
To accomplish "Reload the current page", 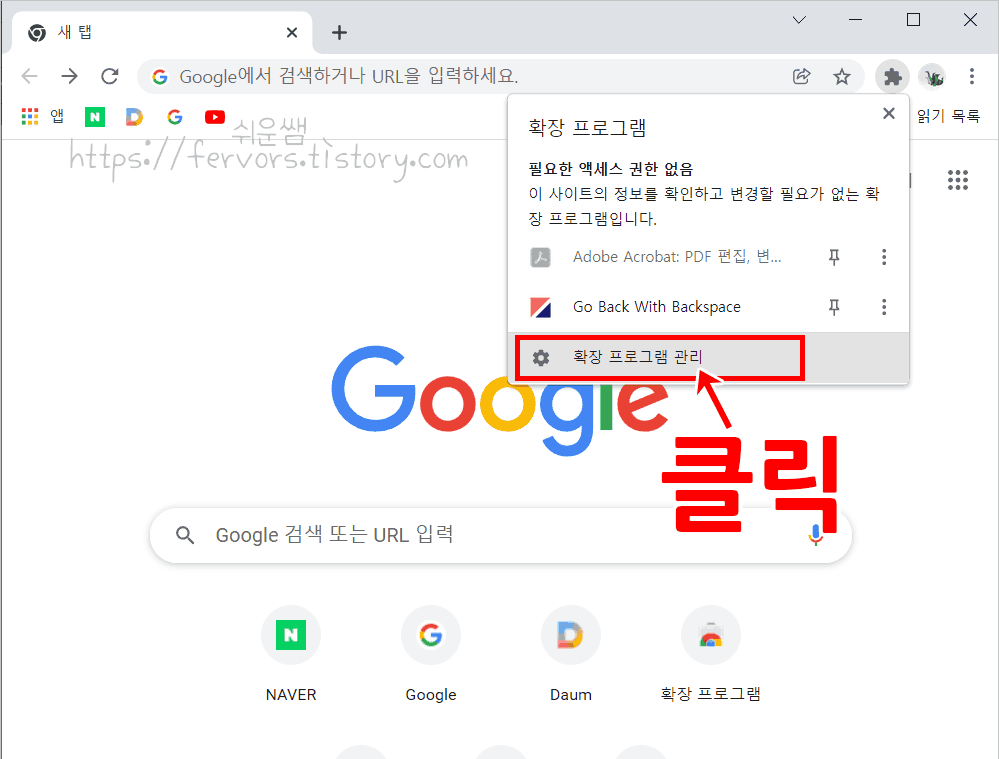I will click(110, 76).
